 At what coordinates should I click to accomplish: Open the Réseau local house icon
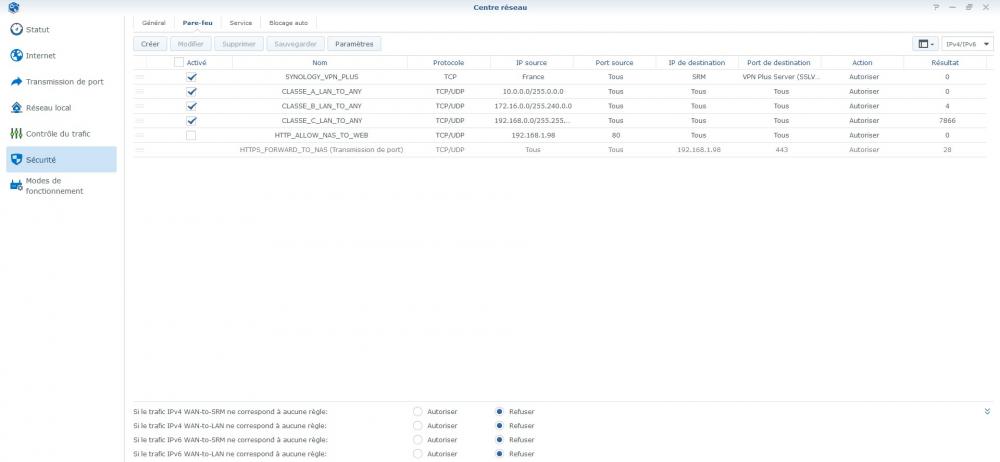(x=17, y=108)
